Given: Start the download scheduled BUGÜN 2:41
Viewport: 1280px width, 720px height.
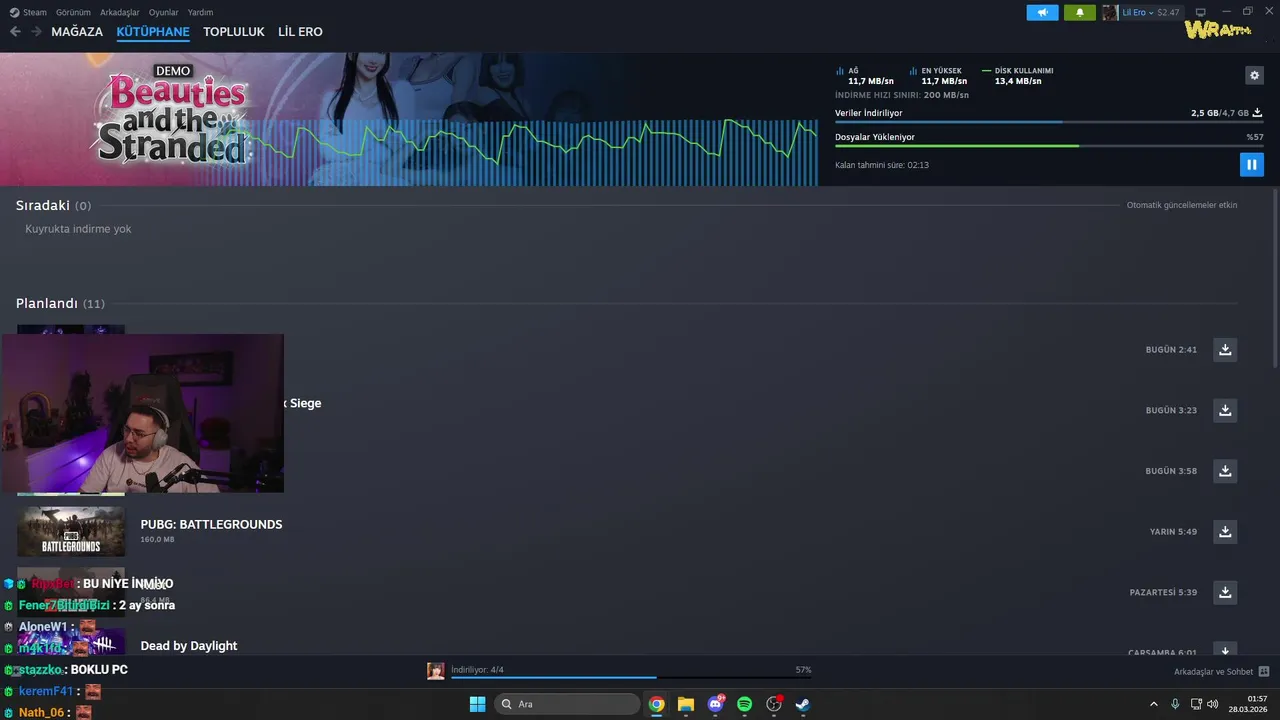Looking at the screenshot, I should pos(1225,349).
